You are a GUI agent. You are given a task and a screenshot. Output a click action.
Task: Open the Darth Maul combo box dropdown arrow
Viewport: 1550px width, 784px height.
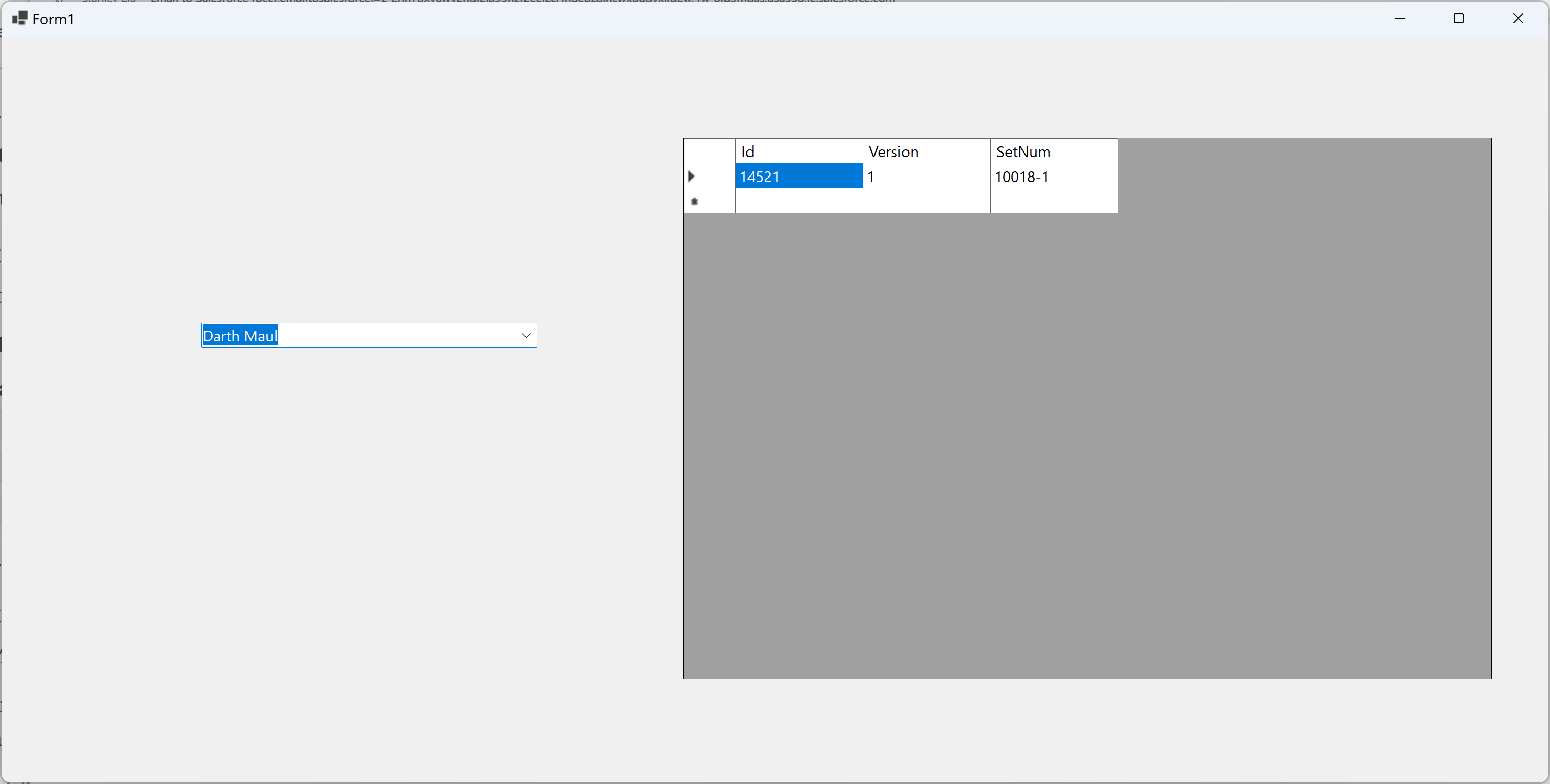click(x=526, y=336)
